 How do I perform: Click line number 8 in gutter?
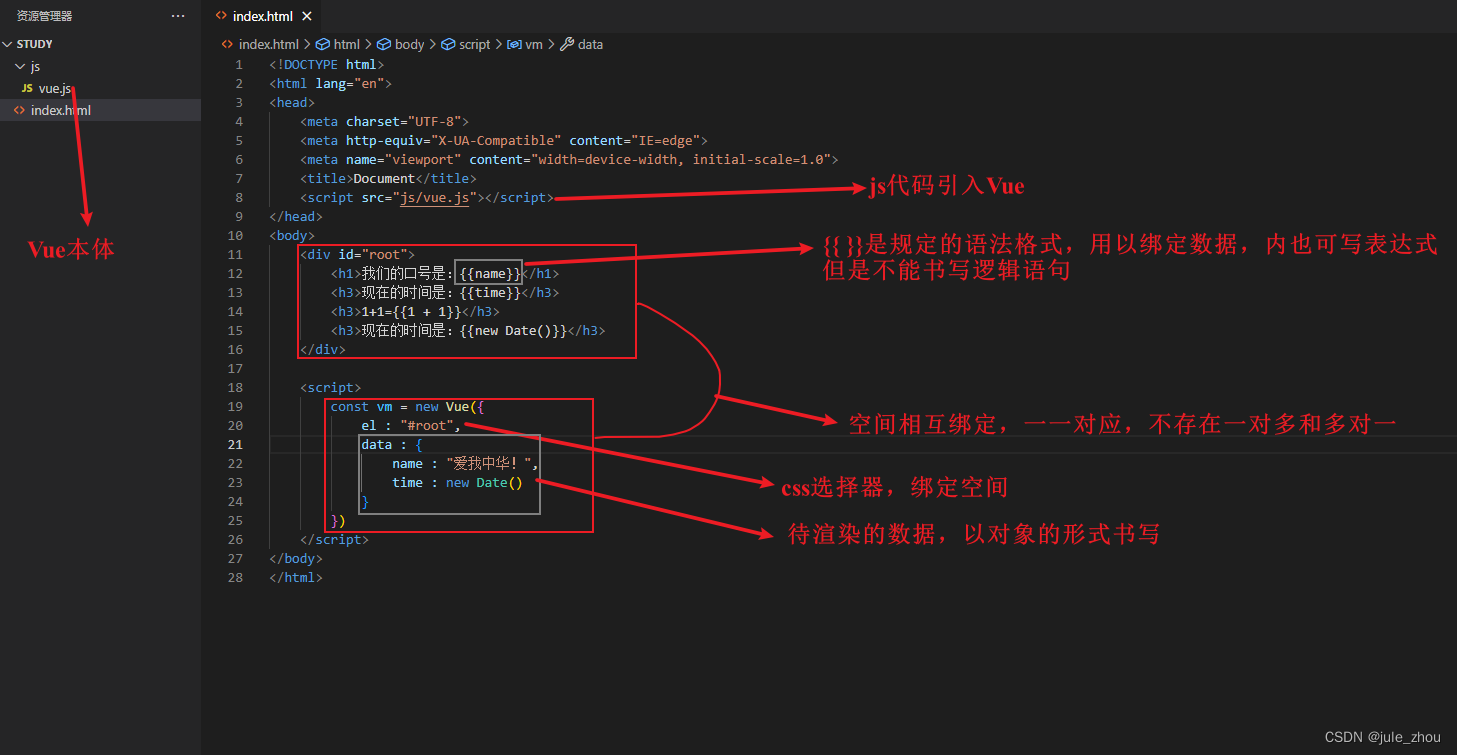[239, 198]
